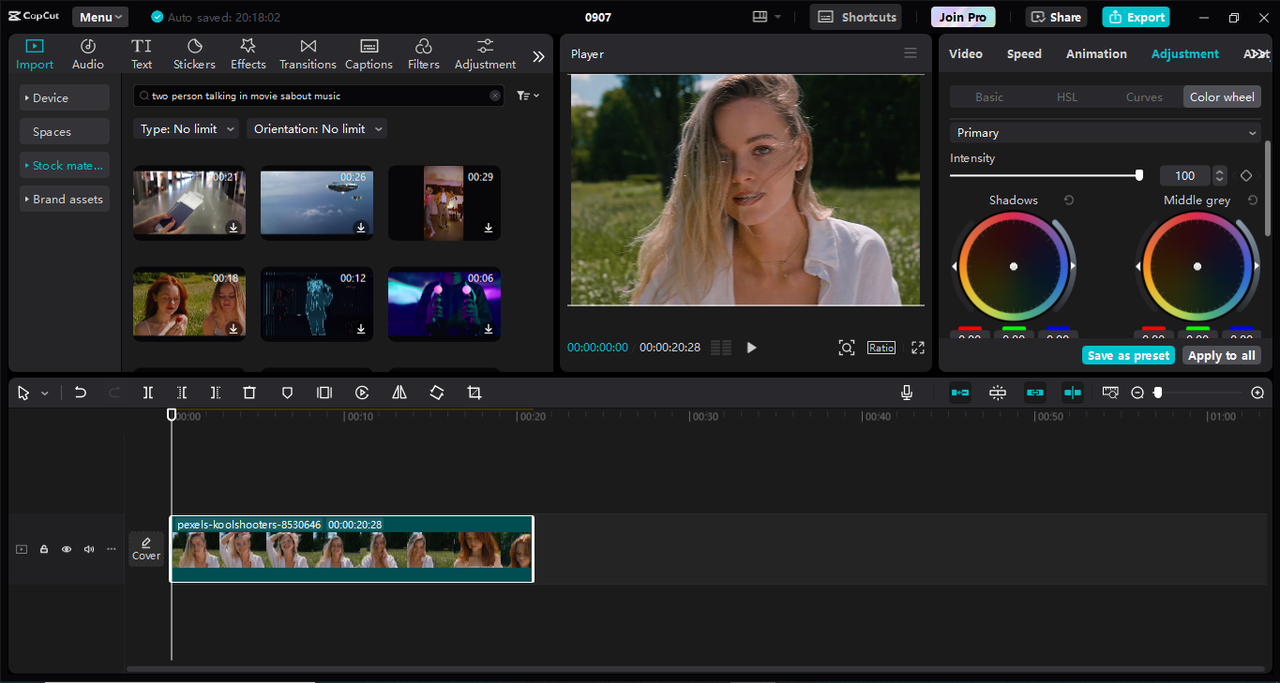The height and width of the screenshot is (683, 1280).
Task: Crop the selected clip
Action: [474, 393]
